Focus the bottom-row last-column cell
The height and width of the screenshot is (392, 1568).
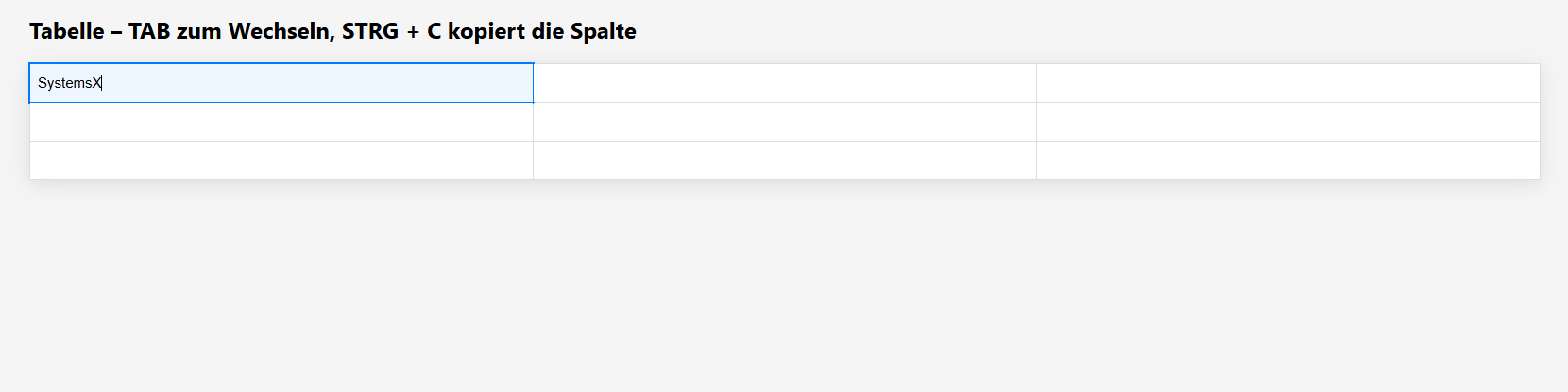(x=1287, y=161)
